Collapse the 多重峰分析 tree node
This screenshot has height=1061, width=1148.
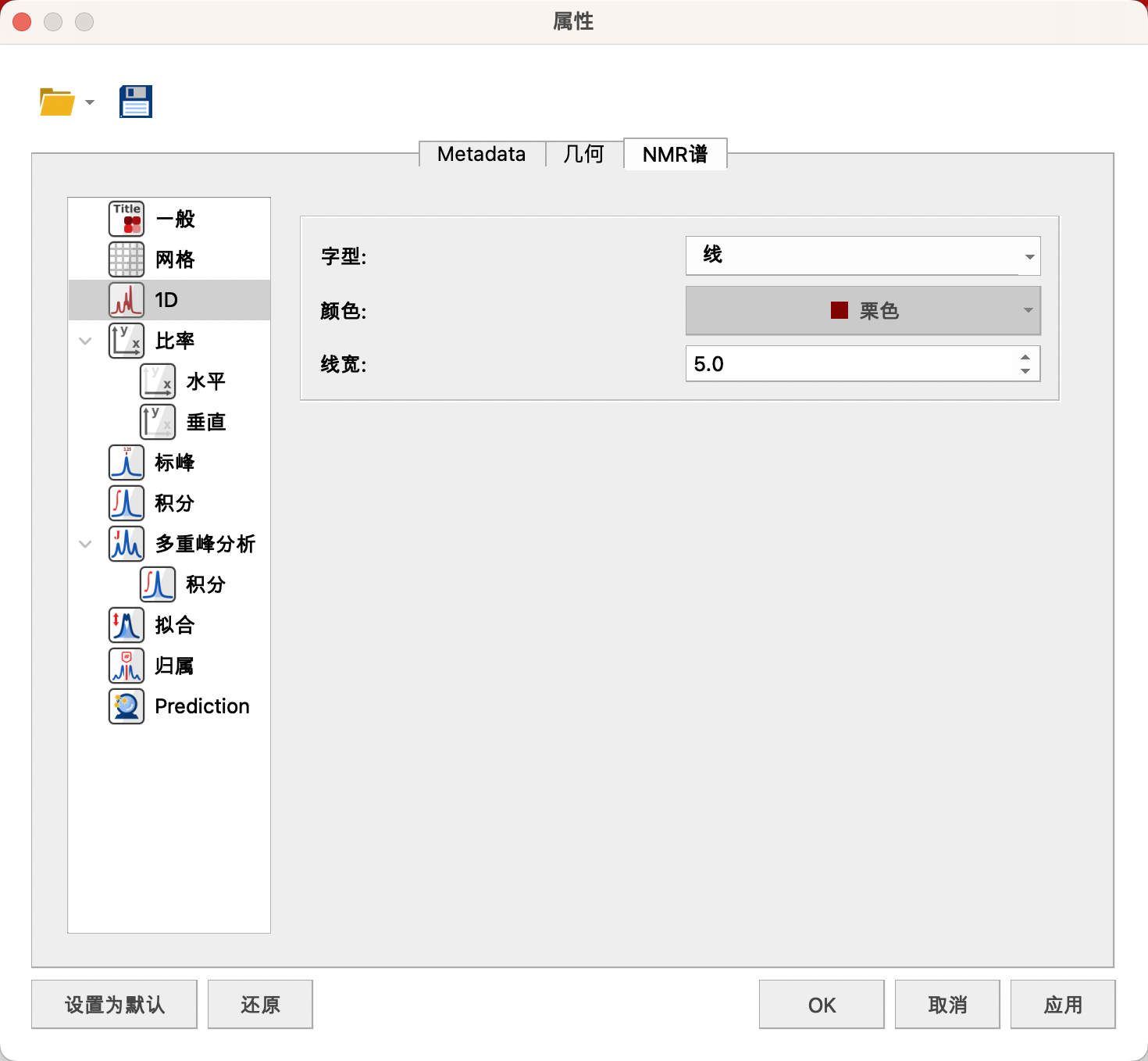click(x=86, y=544)
